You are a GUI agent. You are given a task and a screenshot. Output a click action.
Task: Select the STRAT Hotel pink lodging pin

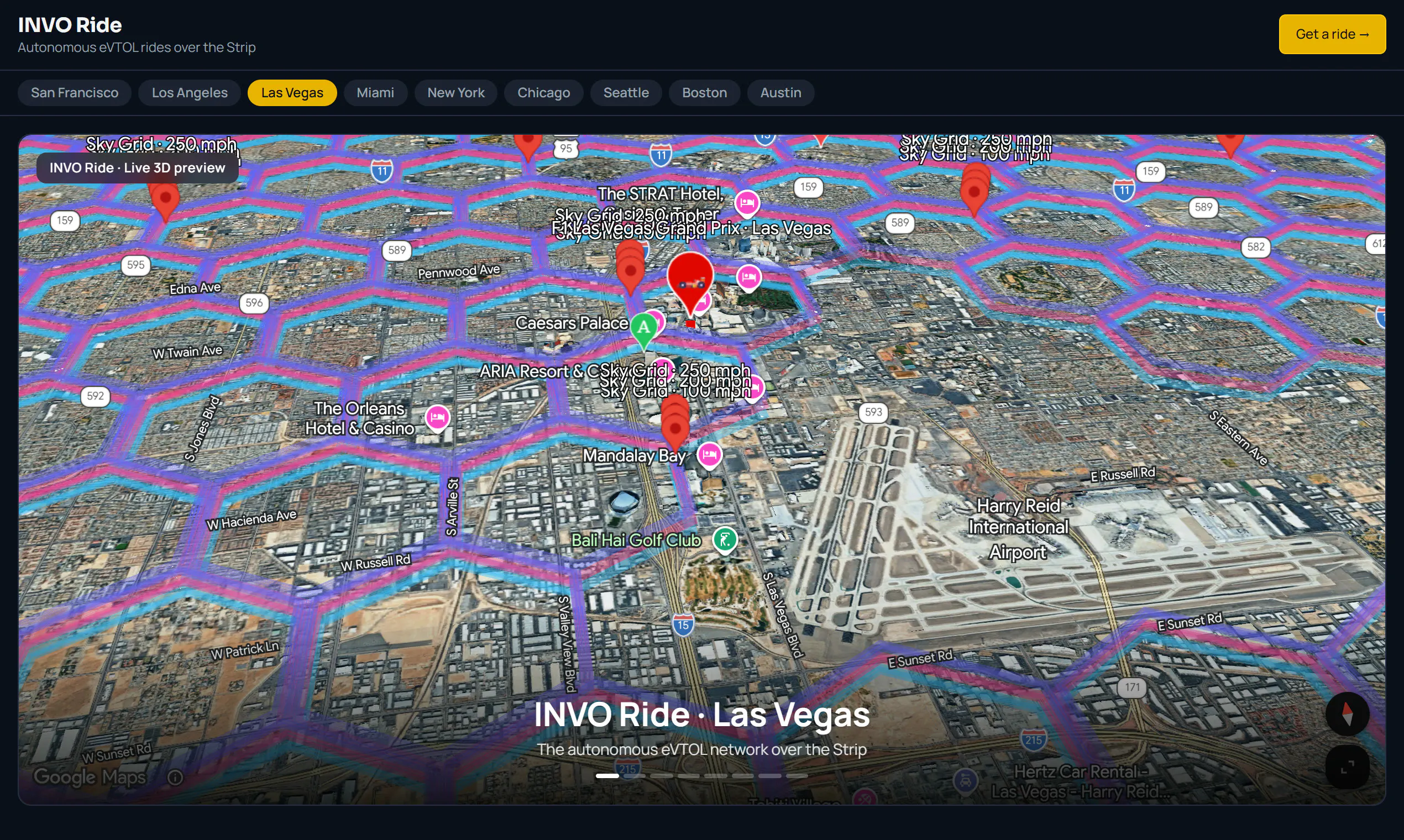tap(747, 203)
